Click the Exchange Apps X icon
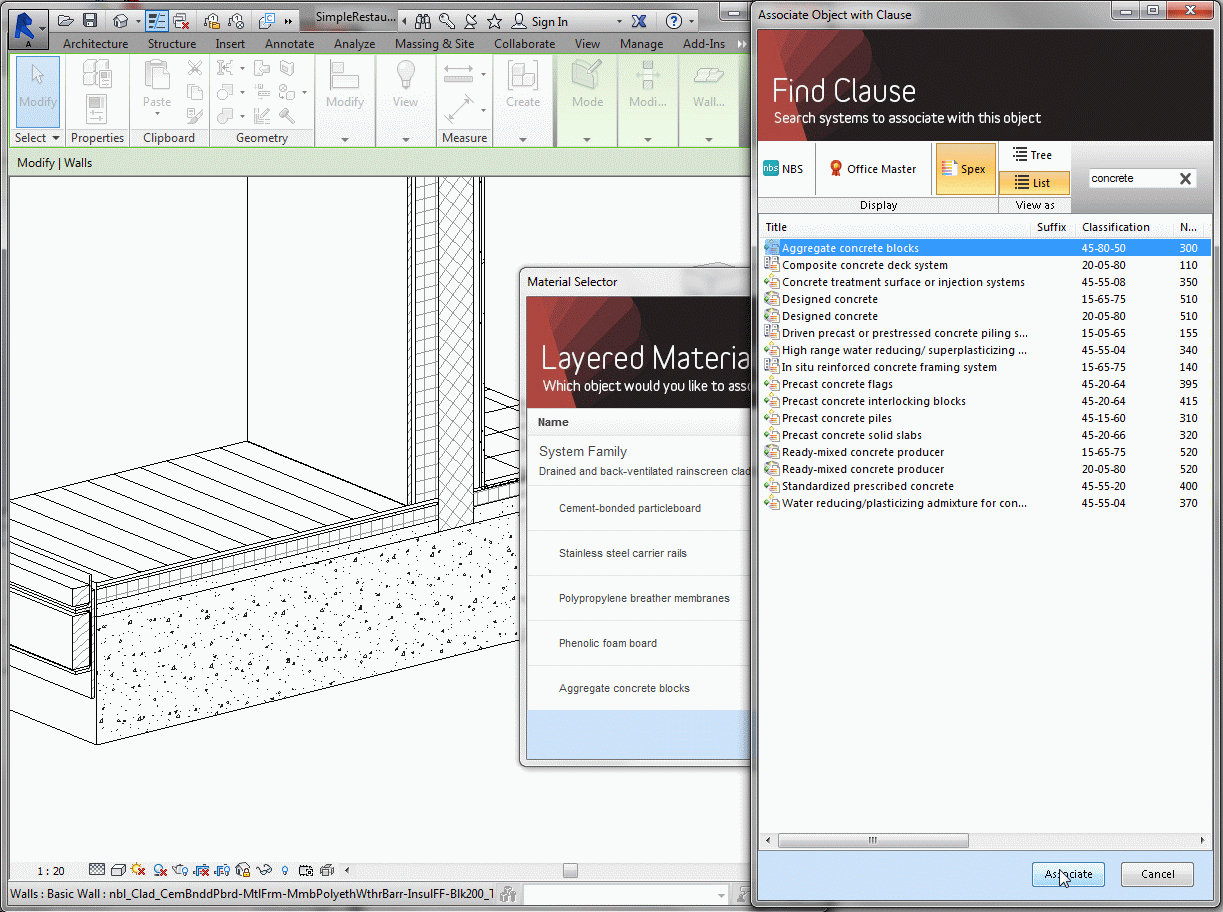Image resolution: width=1223 pixels, height=912 pixels. [x=638, y=21]
